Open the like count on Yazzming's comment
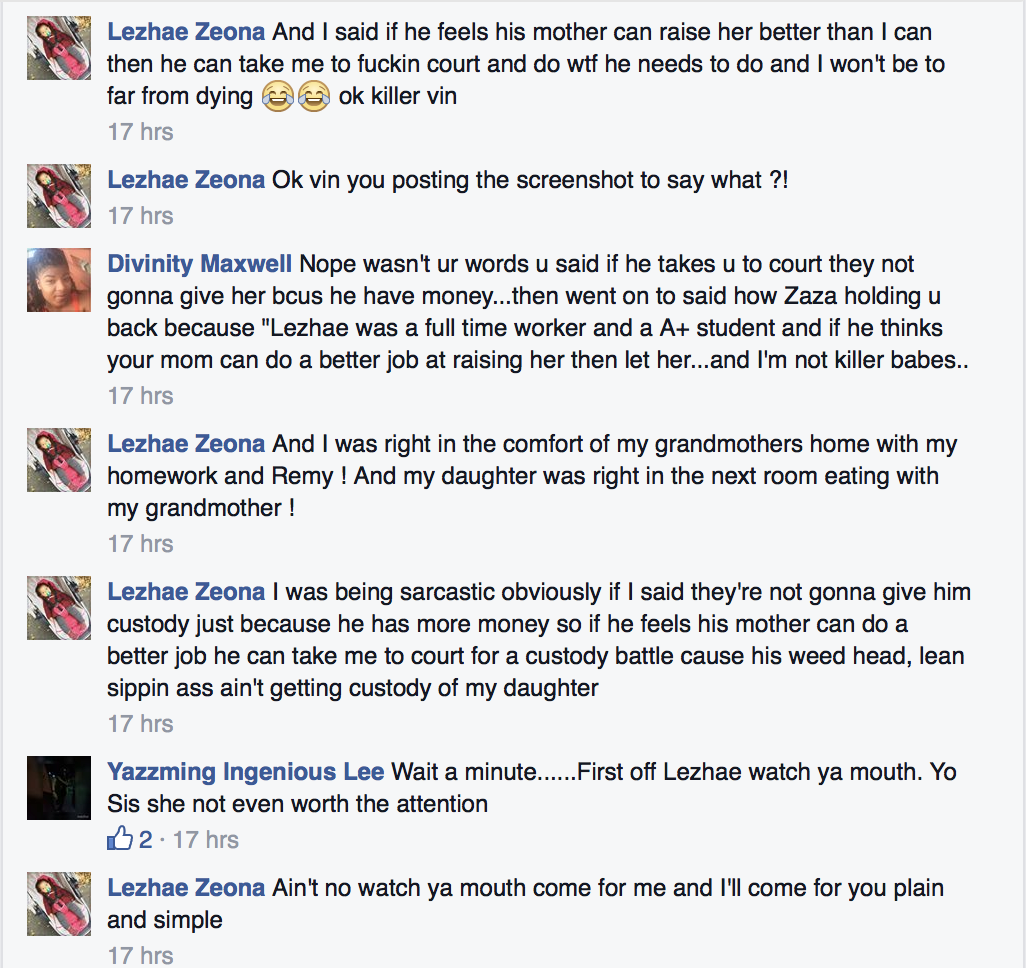This screenshot has width=1026, height=968. coord(146,839)
